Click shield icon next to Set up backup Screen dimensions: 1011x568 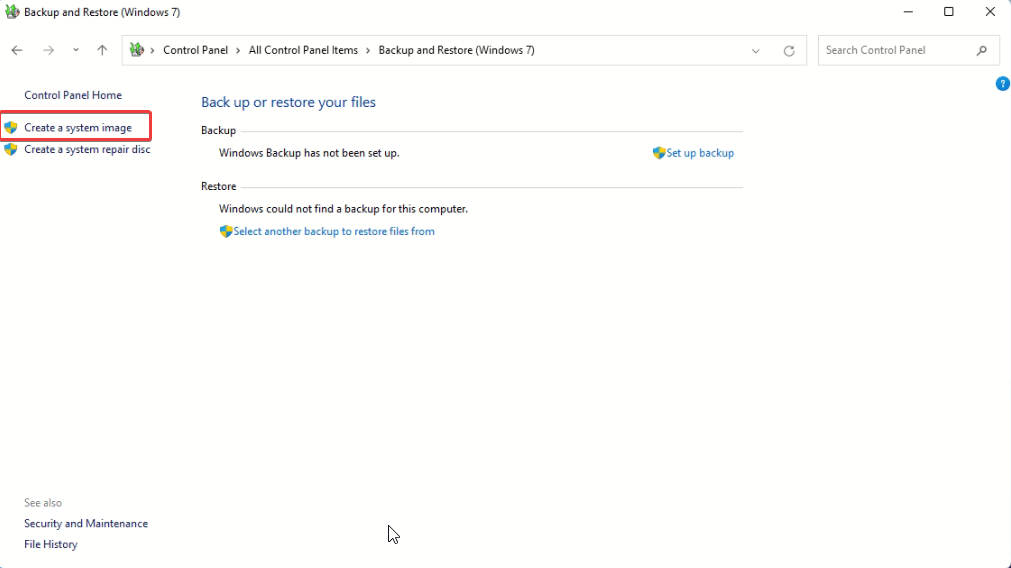[x=658, y=153]
